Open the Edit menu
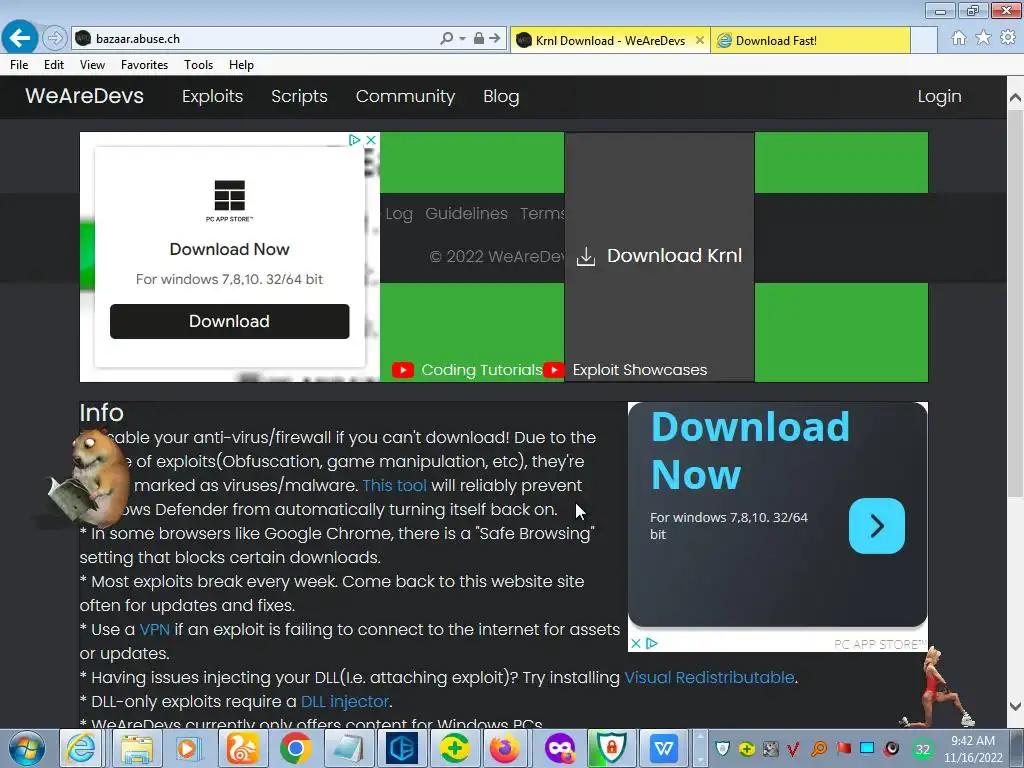Viewport: 1024px width, 768px height. (54, 65)
